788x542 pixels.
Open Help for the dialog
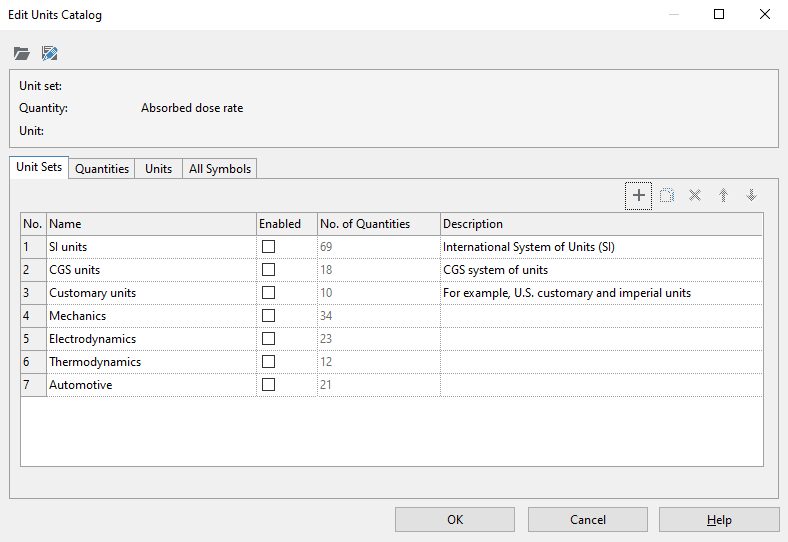tap(719, 520)
